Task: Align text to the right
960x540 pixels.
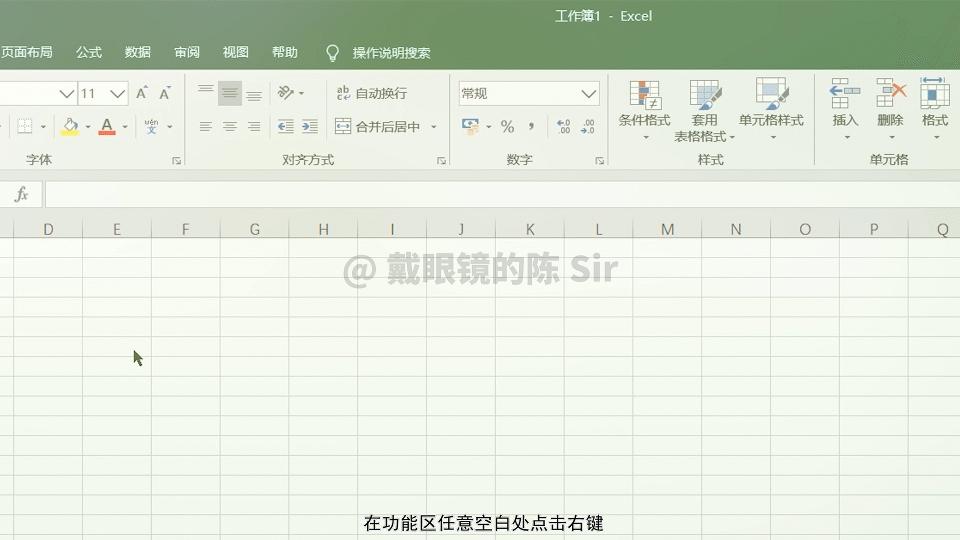Action: tap(254, 127)
